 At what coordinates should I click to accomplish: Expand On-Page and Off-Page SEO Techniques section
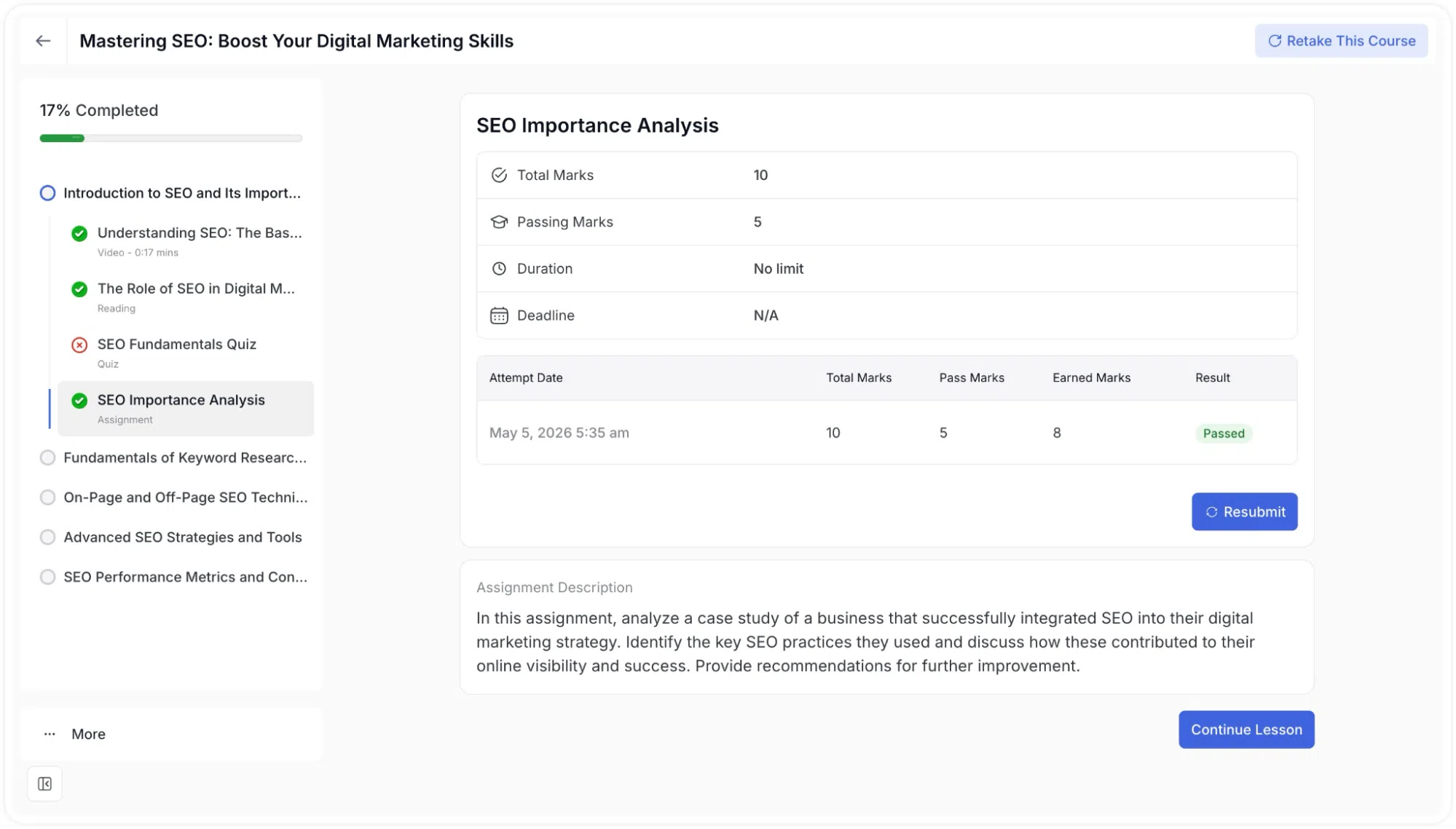point(174,498)
